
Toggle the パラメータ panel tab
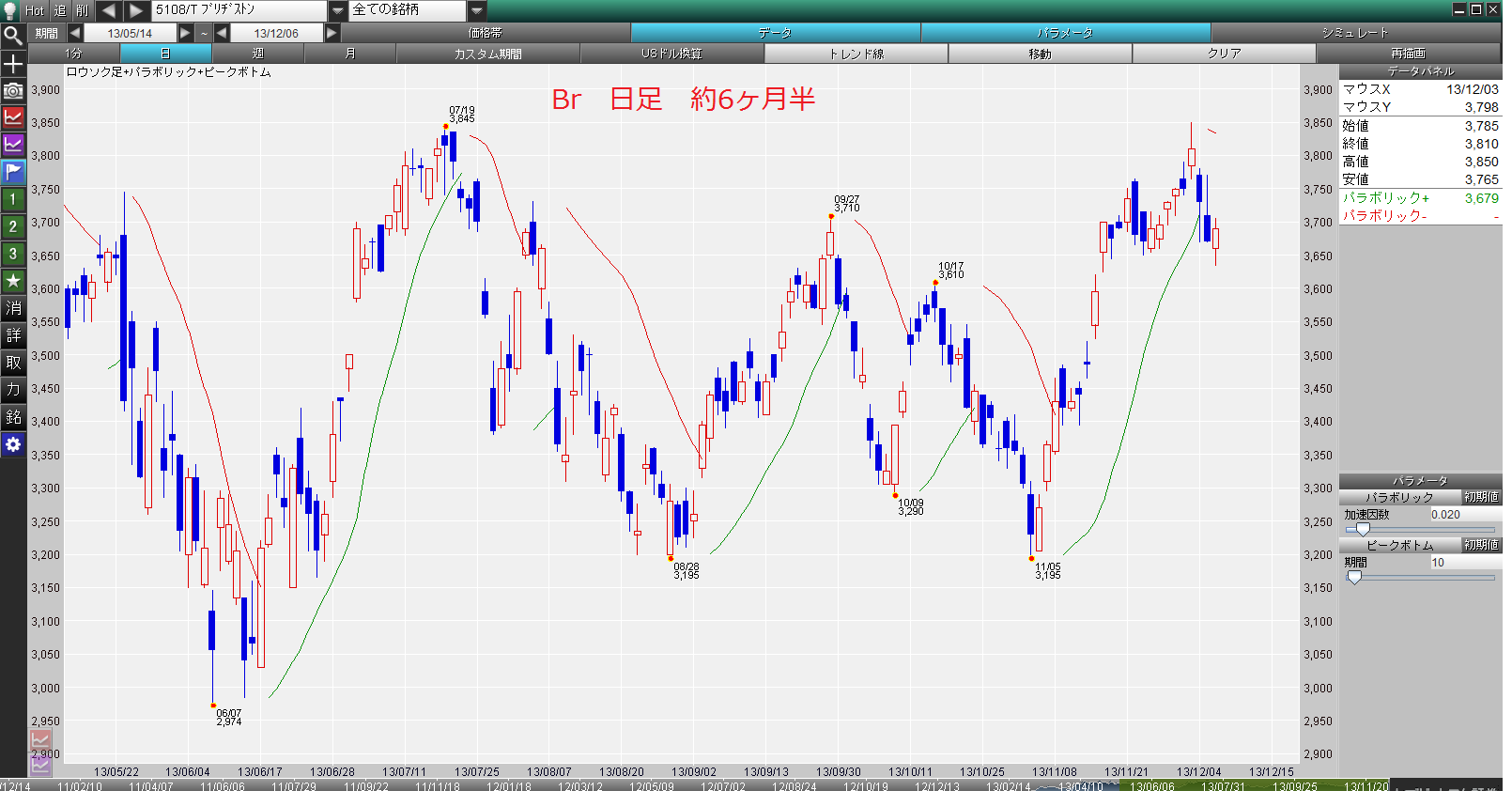[1065, 33]
